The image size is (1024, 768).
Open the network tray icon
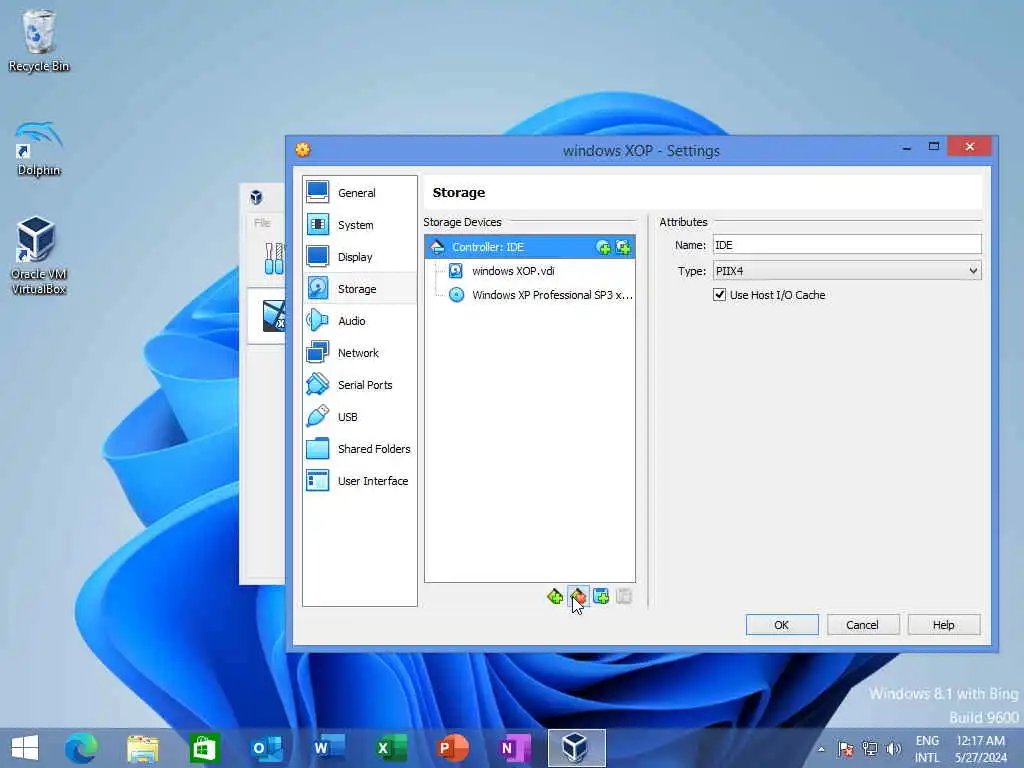pyautogui.click(x=869, y=749)
